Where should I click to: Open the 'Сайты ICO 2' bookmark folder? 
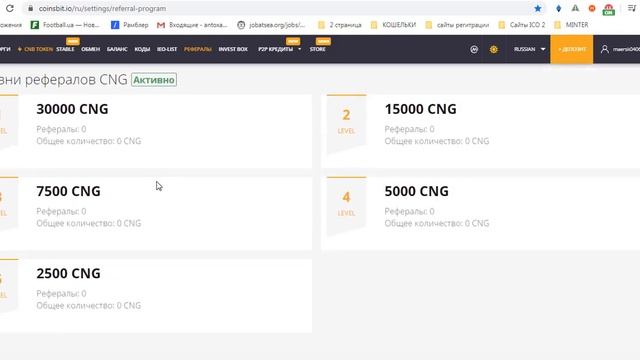[x=522, y=25]
